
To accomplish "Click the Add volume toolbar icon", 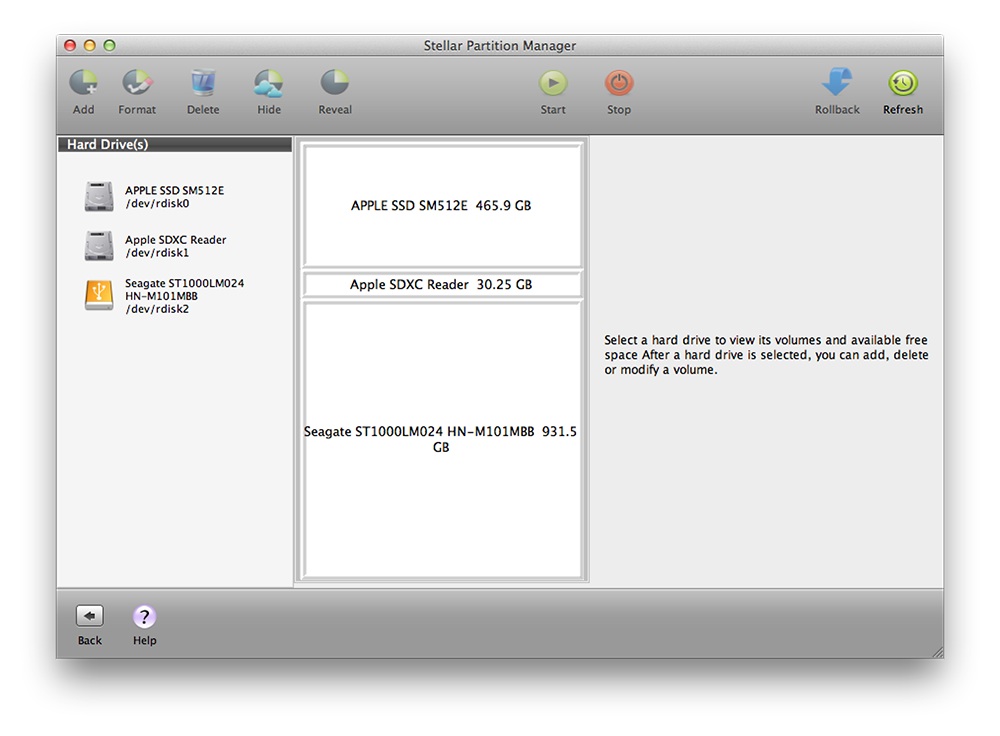I will [84, 83].
